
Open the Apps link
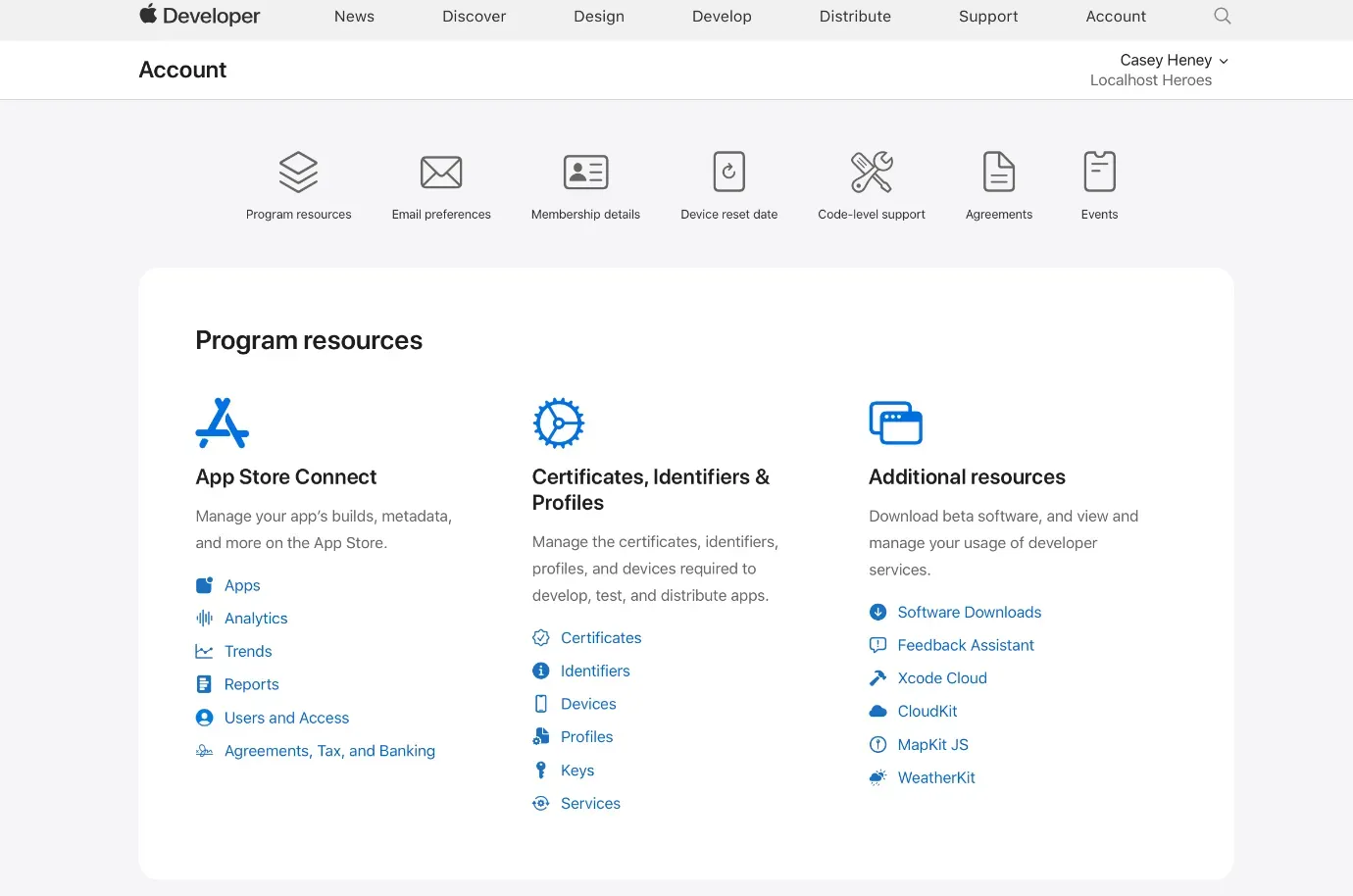pyautogui.click(x=242, y=585)
